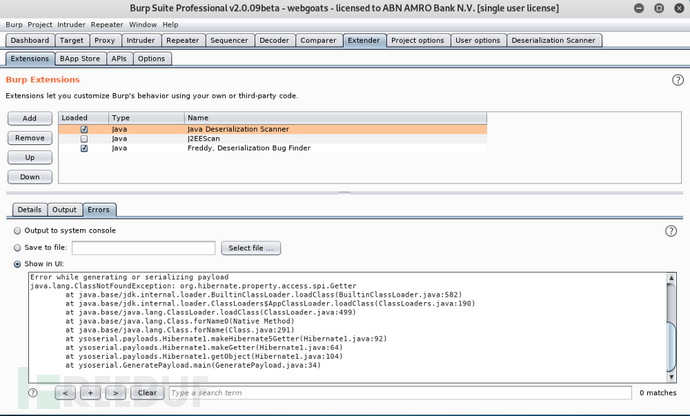
Task: Show extension Details tab
Action: coord(29,210)
